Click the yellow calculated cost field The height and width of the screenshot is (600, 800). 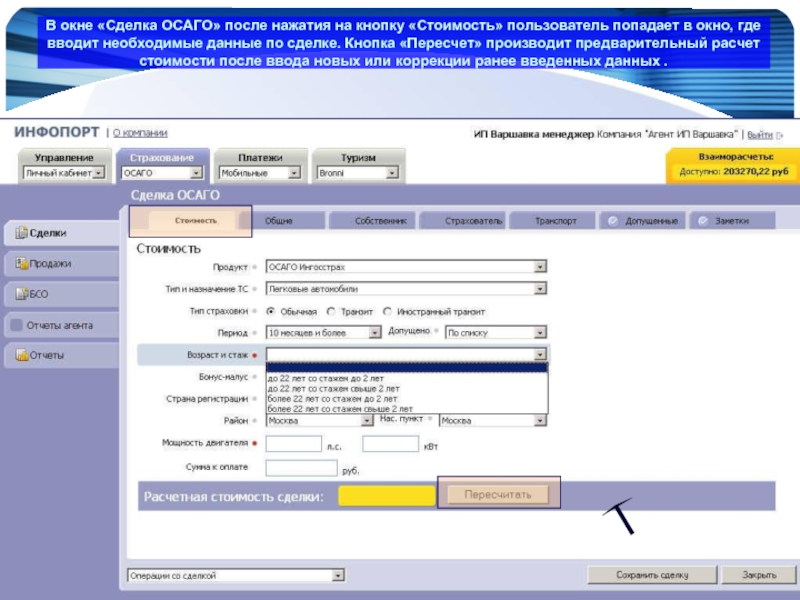click(387, 495)
